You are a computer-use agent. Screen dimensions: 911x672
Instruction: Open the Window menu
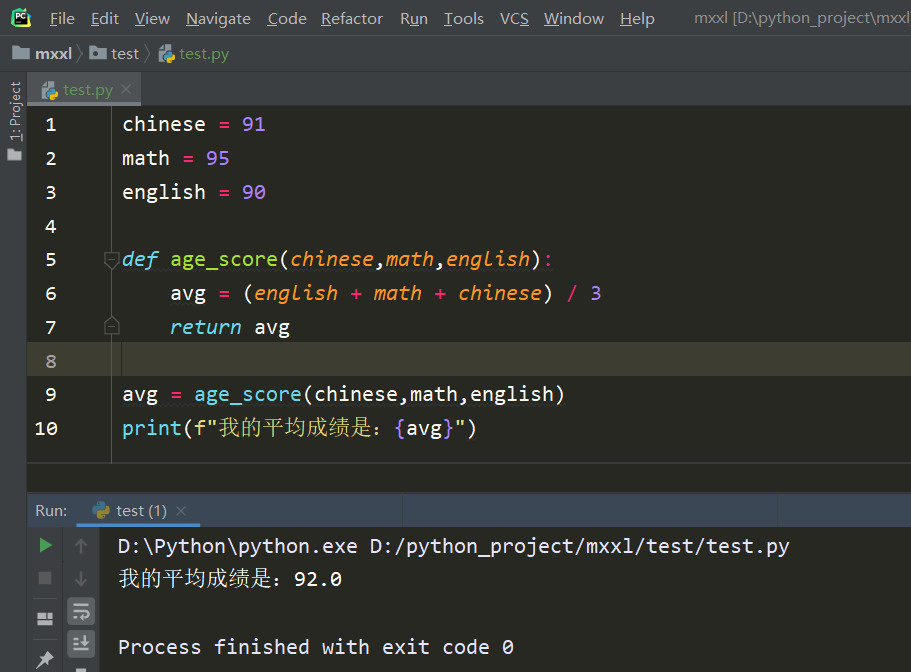574,19
